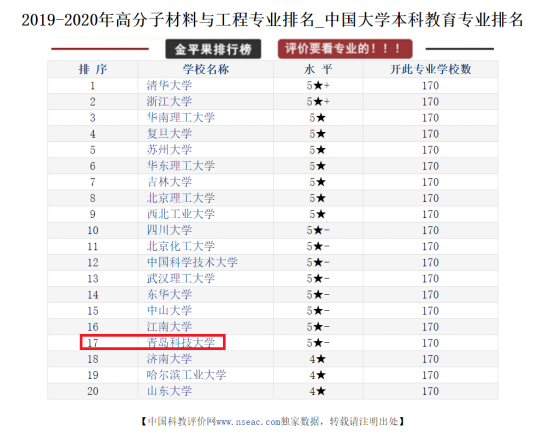Click the 学校名称 column header

coord(206,69)
